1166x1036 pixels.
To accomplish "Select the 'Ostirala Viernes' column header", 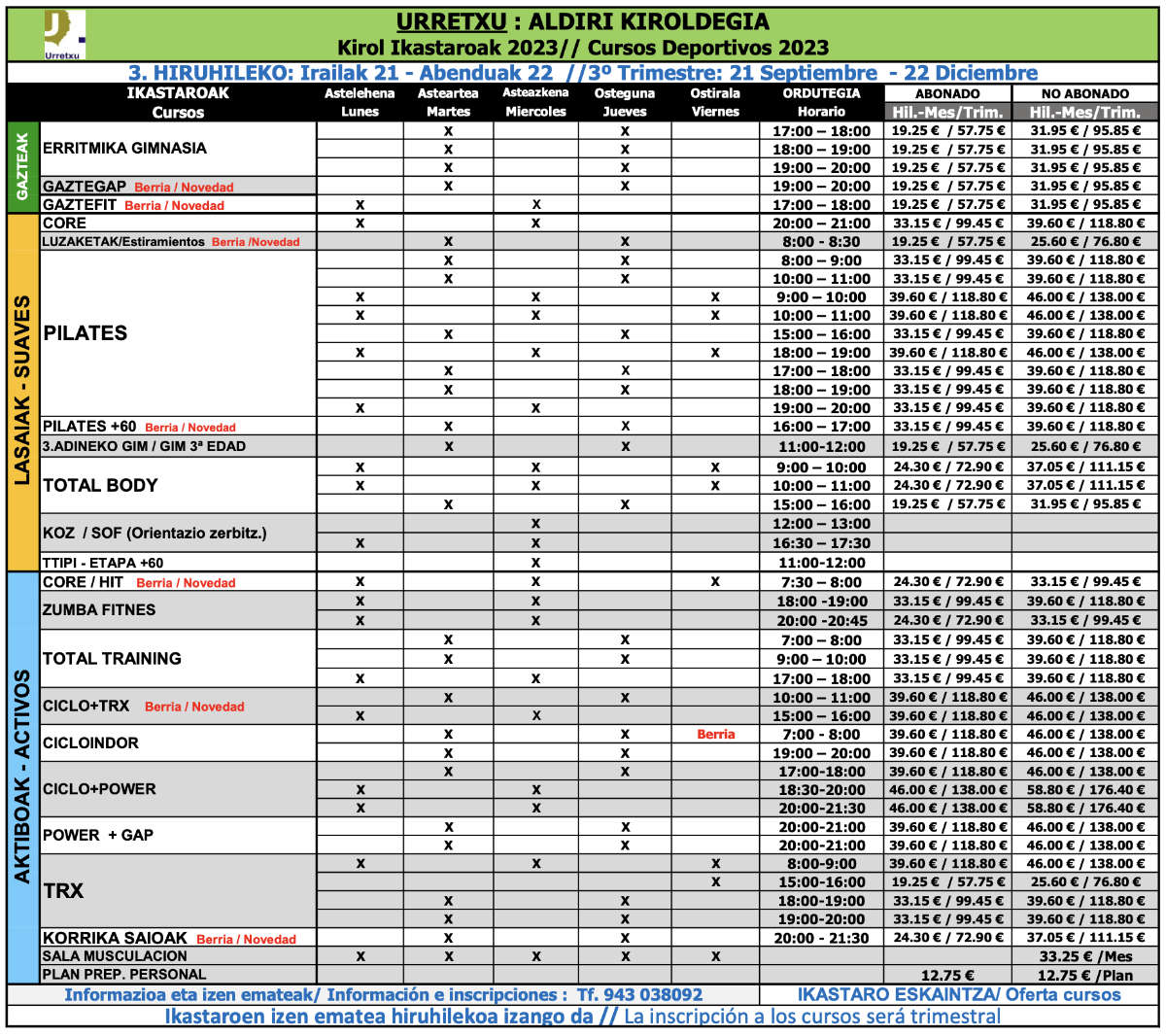I will (715, 102).
